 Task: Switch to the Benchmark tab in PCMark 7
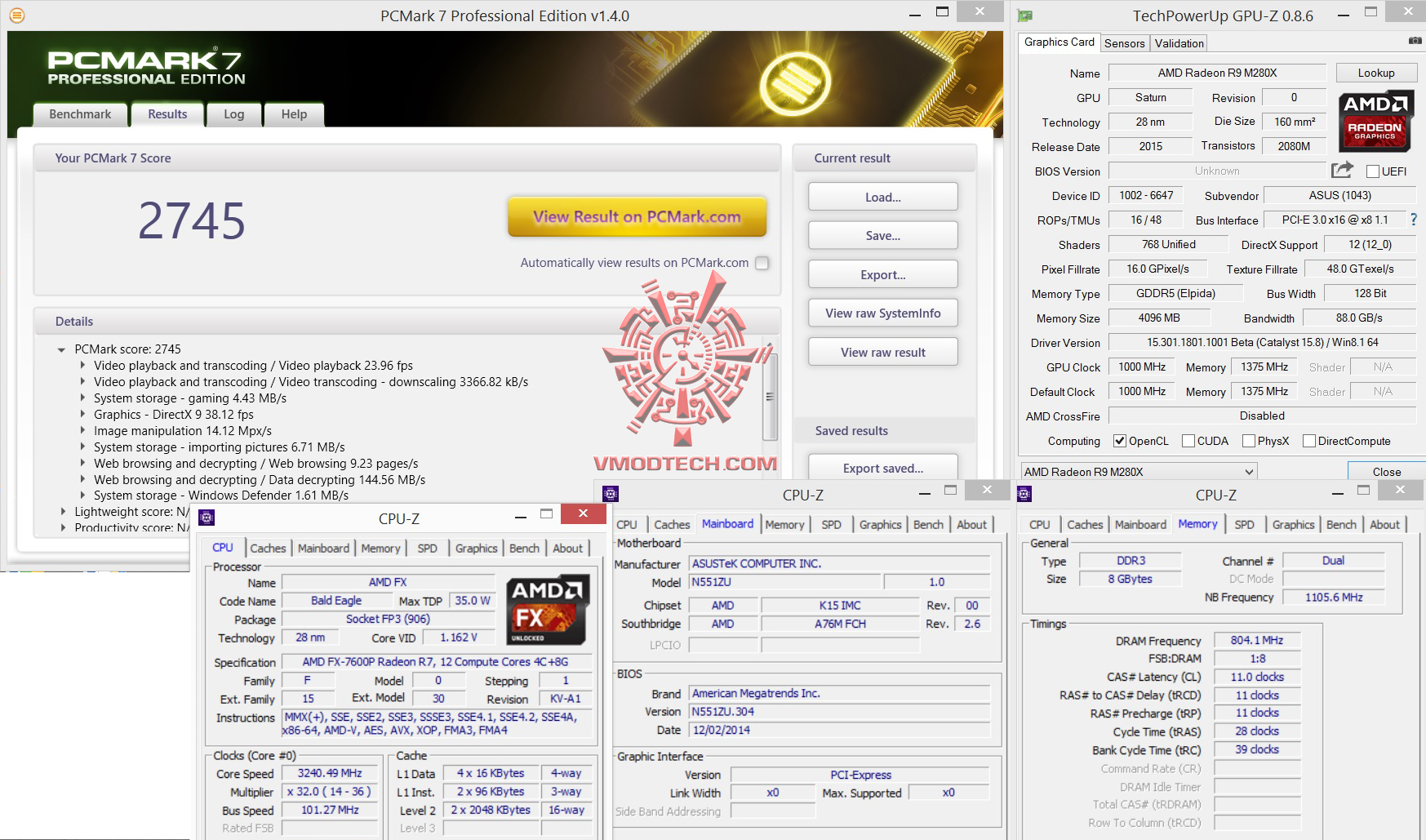click(x=80, y=114)
